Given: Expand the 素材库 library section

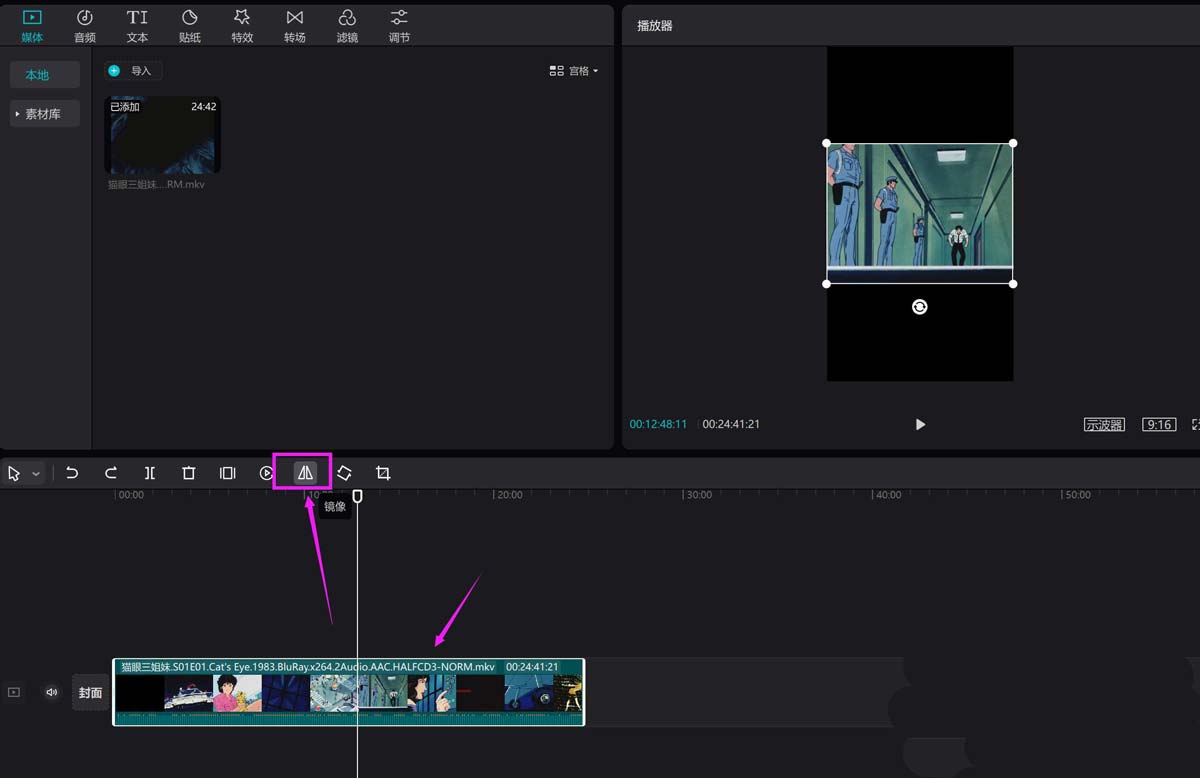Looking at the screenshot, I should (45, 114).
